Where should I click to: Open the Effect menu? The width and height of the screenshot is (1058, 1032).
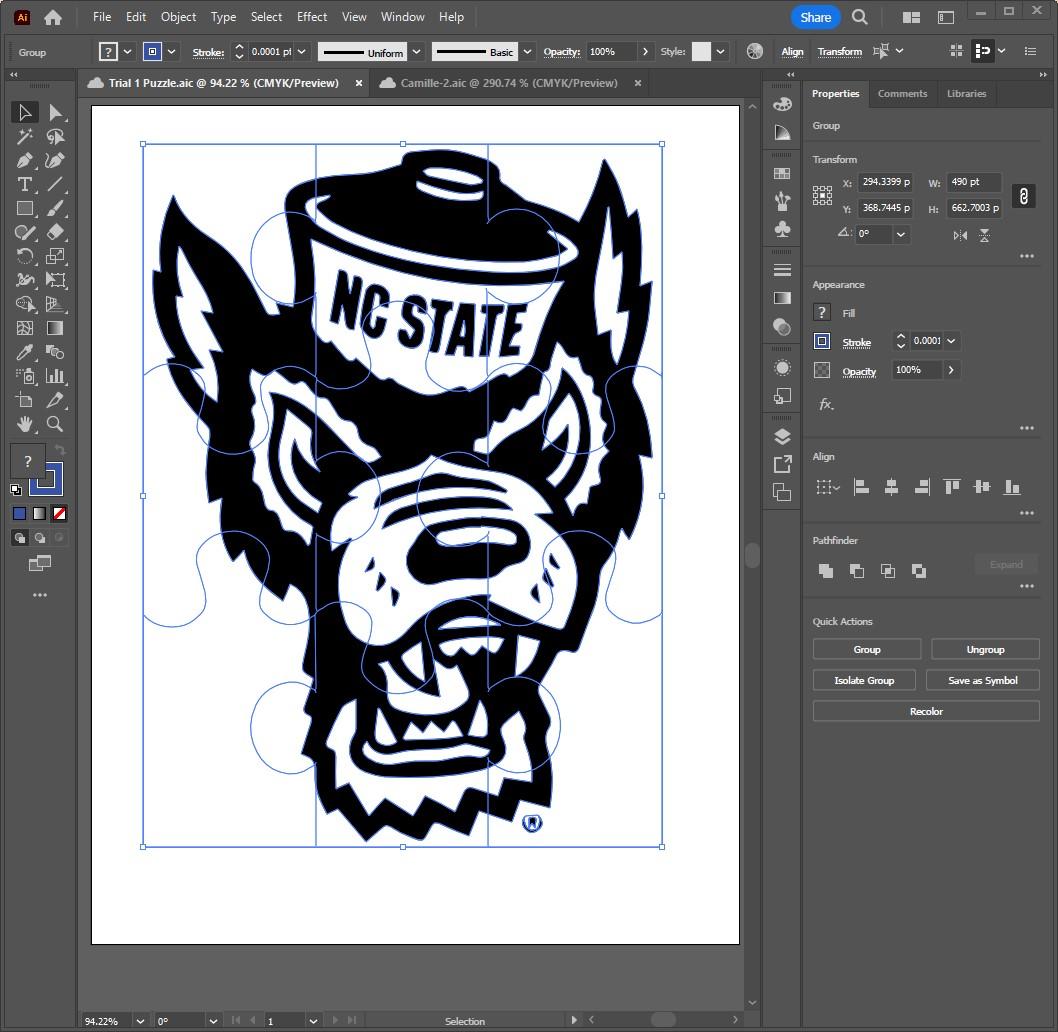pos(312,17)
